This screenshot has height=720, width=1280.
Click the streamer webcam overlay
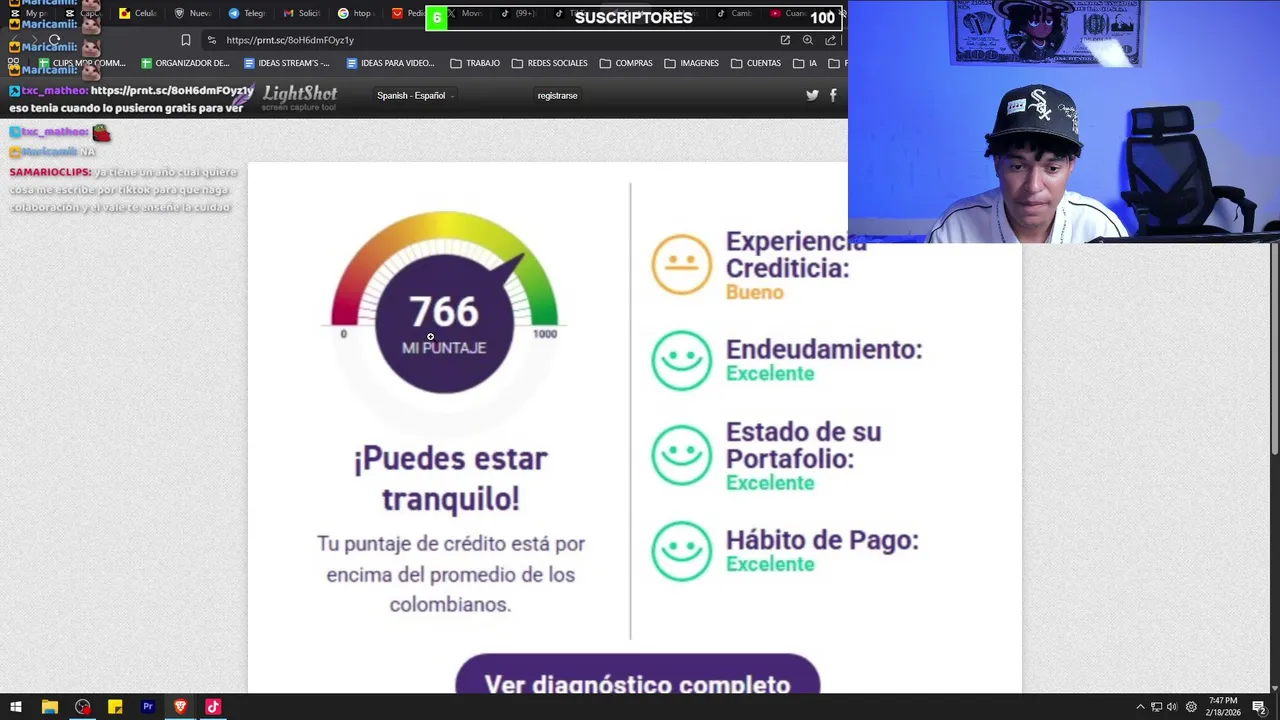(x=1064, y=122)
